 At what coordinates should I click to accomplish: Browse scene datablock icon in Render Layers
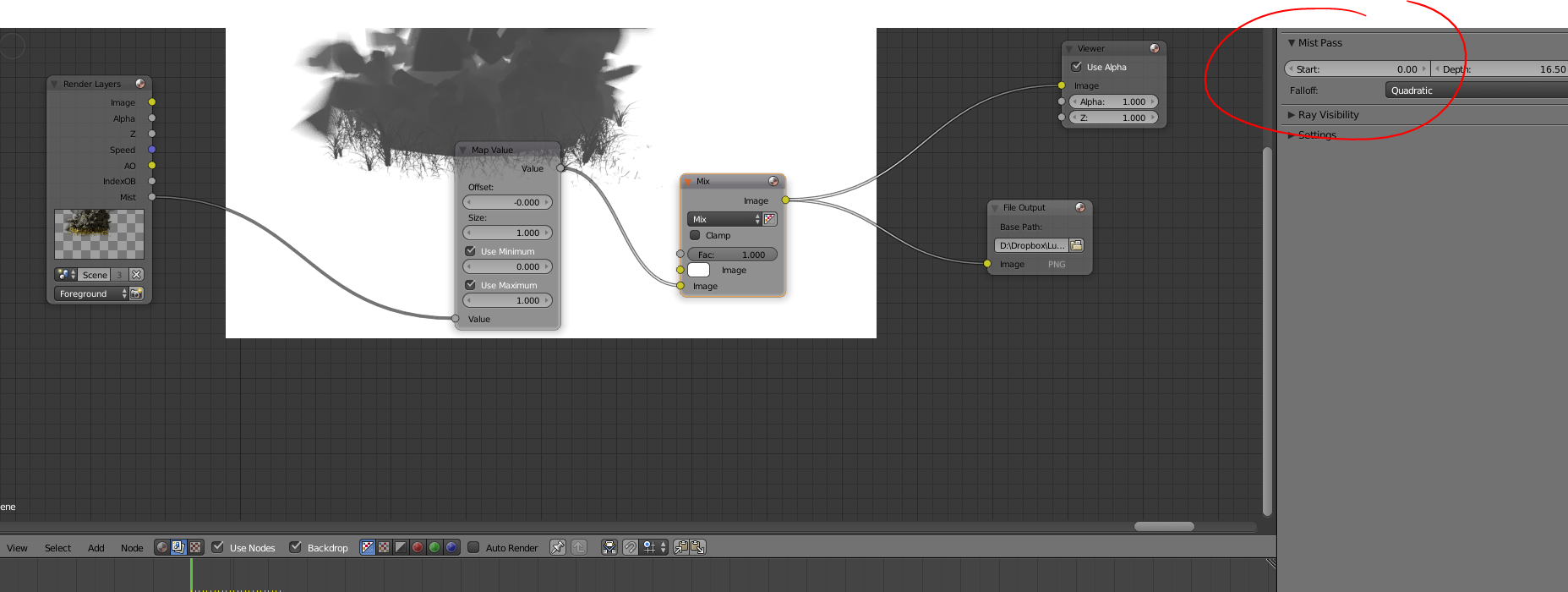click(x=66, y=275)
